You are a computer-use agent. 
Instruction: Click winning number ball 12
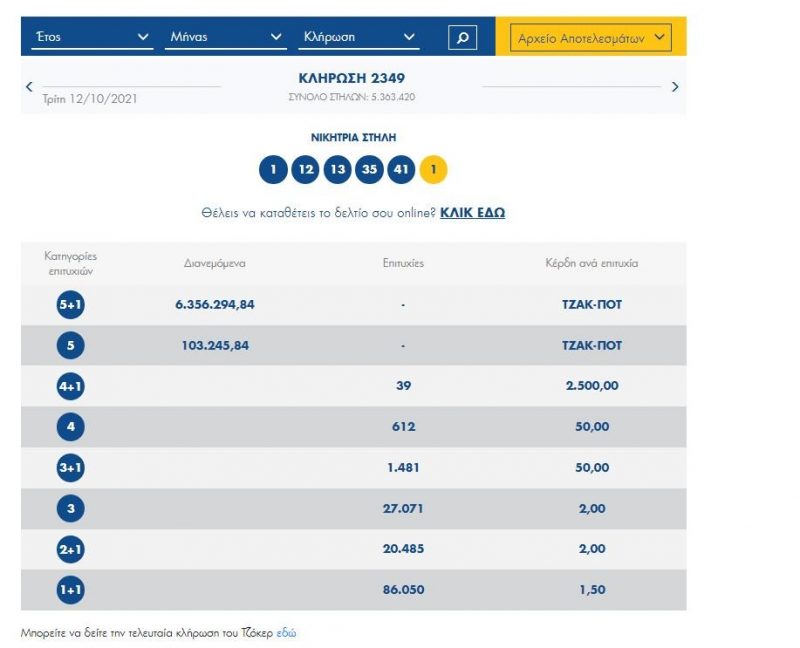pyautogui.click(x=305, y=170)
